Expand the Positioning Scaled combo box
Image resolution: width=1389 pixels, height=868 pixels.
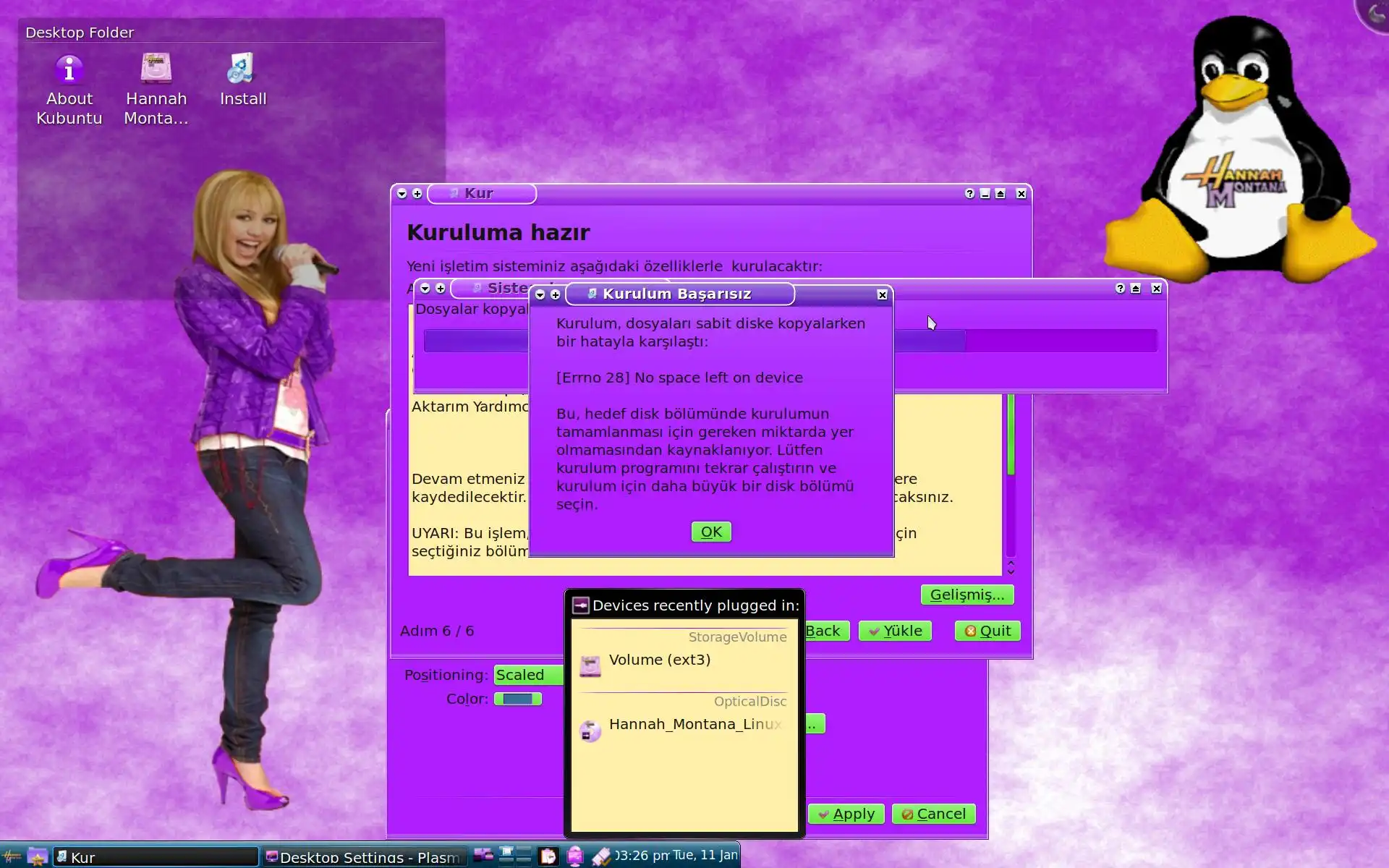(x=528, y=675)
